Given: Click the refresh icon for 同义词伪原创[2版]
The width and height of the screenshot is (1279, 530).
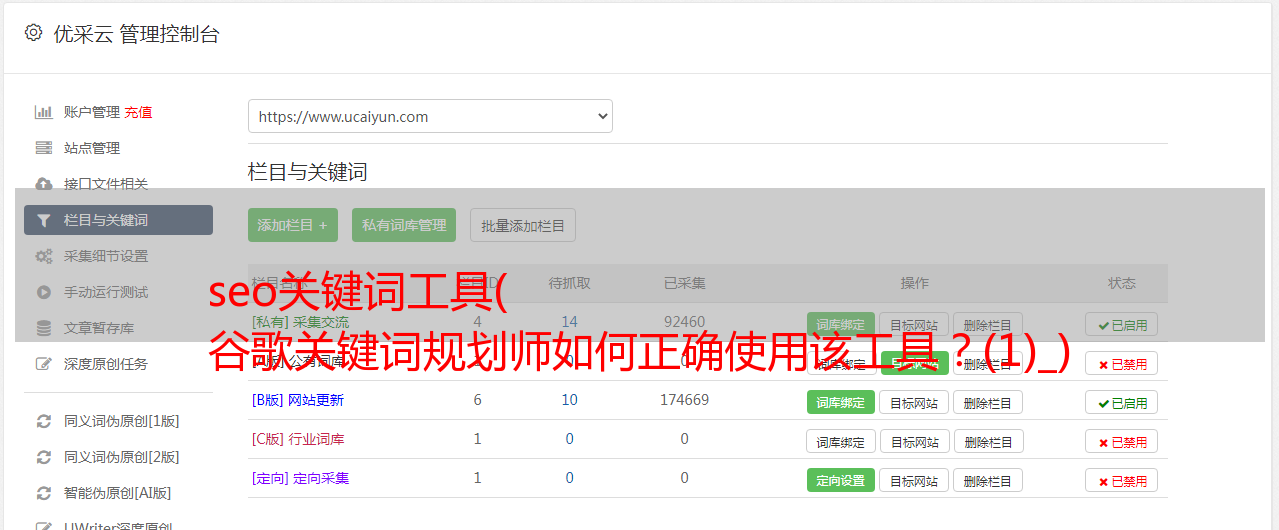Looking at the screenshot, I should pos(44,457).
